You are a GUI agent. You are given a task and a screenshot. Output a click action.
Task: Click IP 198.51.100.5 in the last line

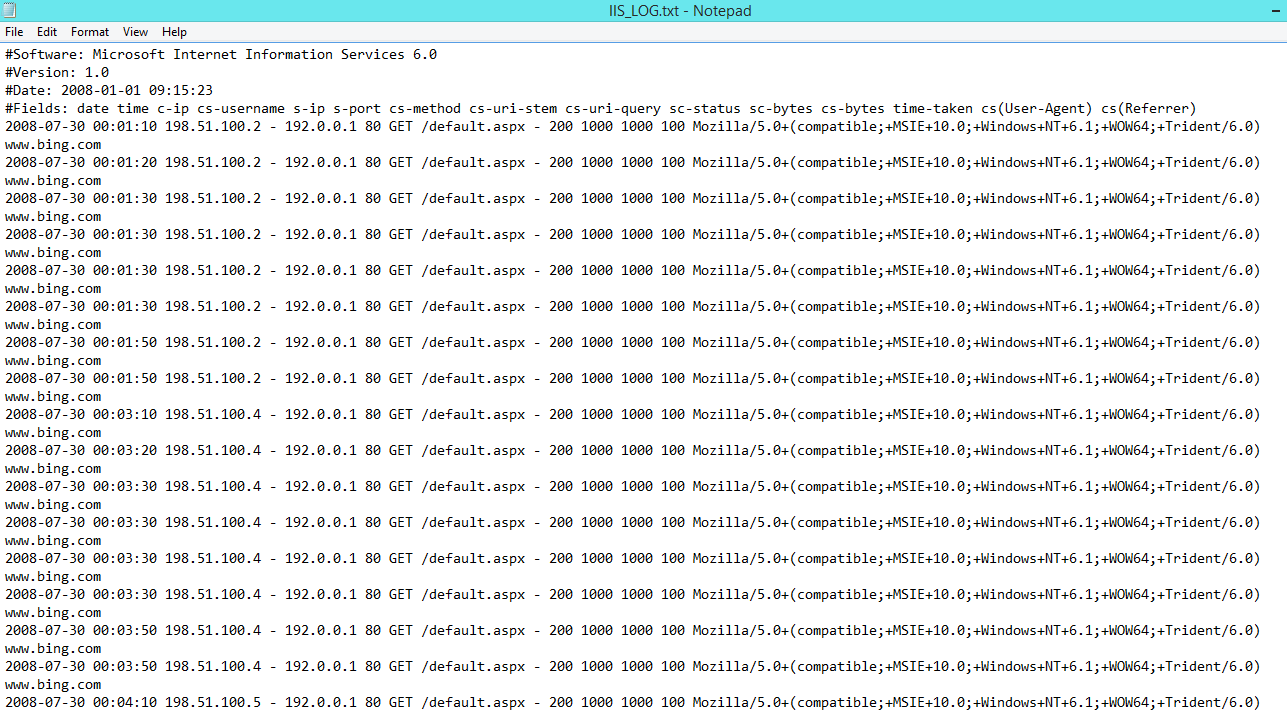pos(213,703)
